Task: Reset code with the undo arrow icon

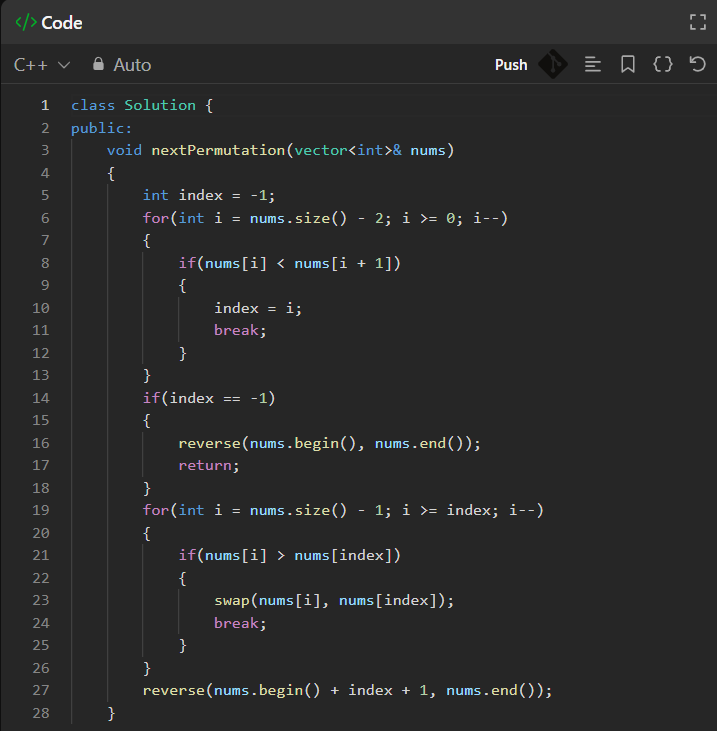Action: click(x=697, y=64)
